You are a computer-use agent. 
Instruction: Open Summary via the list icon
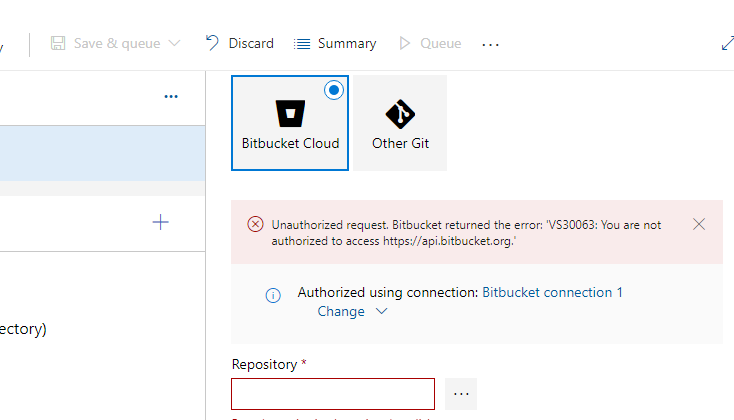tap(302, 44)
